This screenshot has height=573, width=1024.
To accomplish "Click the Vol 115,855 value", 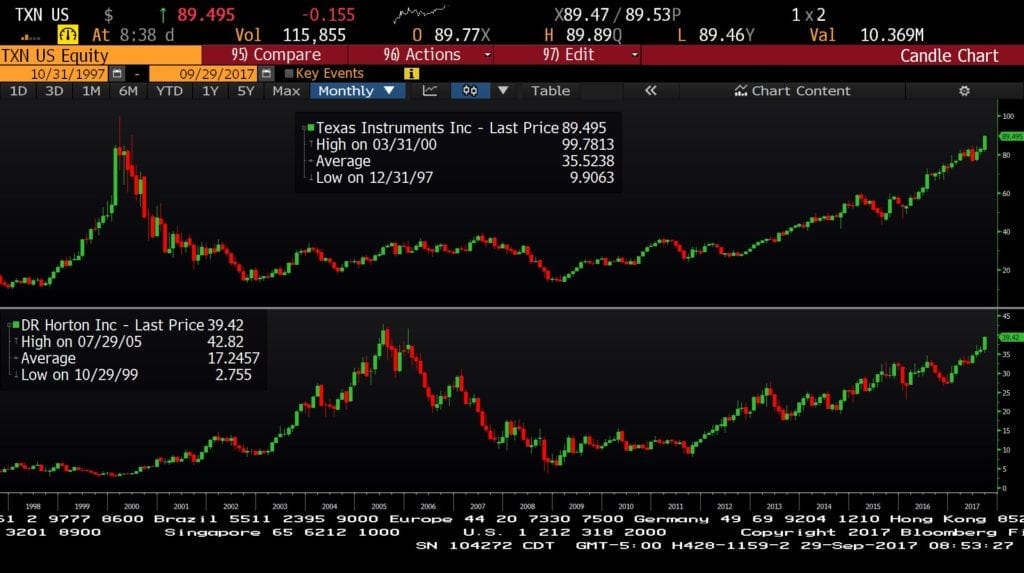I will 314,35.
